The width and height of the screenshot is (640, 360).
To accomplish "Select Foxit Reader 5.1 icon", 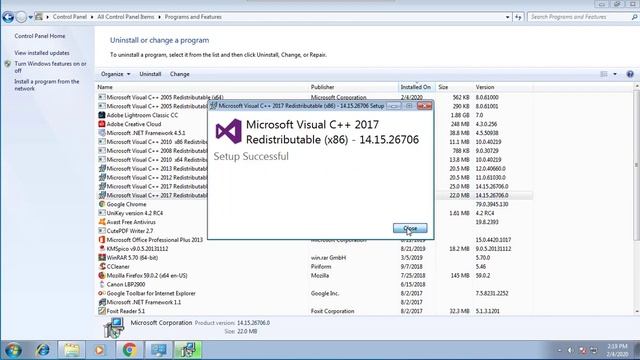I will point(102,311).
